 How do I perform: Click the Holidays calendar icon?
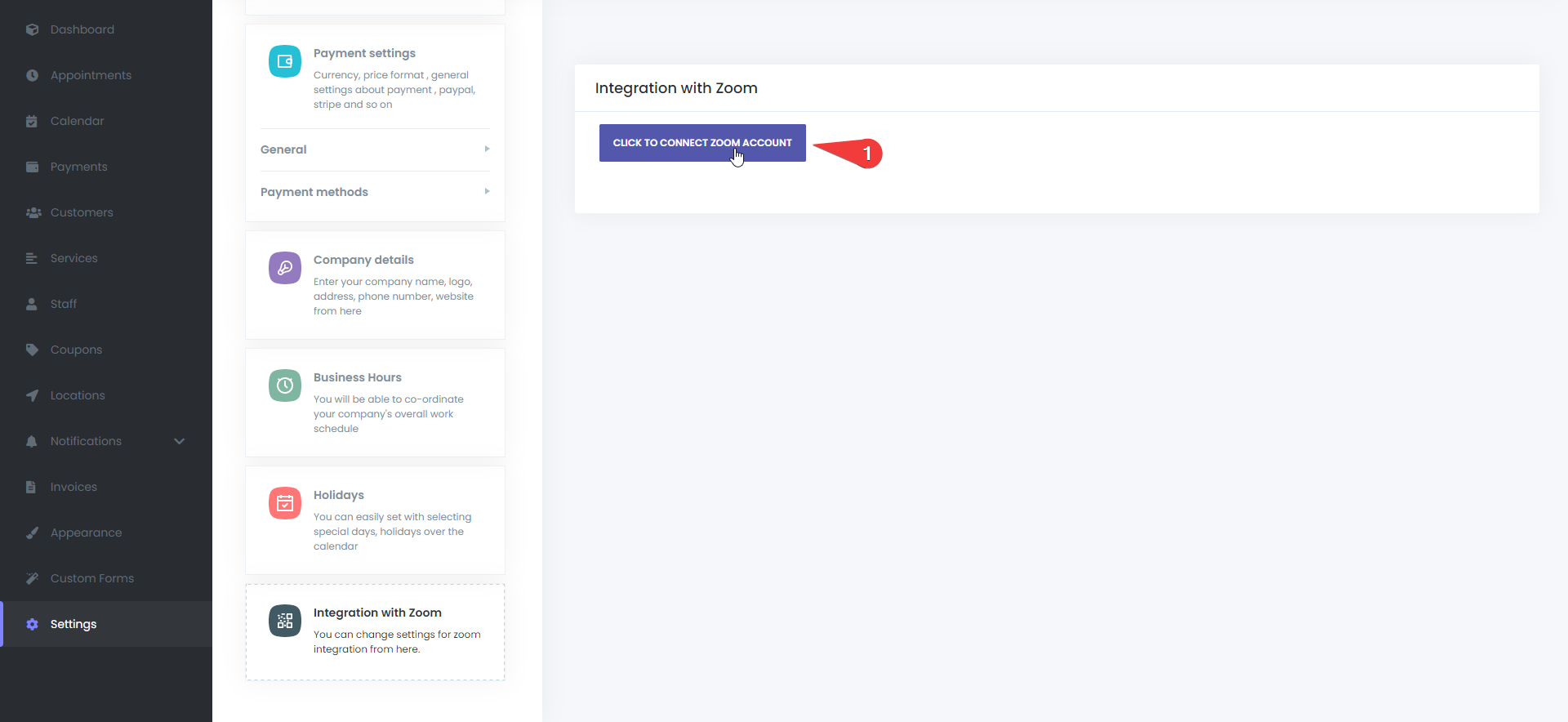(285, 503)
